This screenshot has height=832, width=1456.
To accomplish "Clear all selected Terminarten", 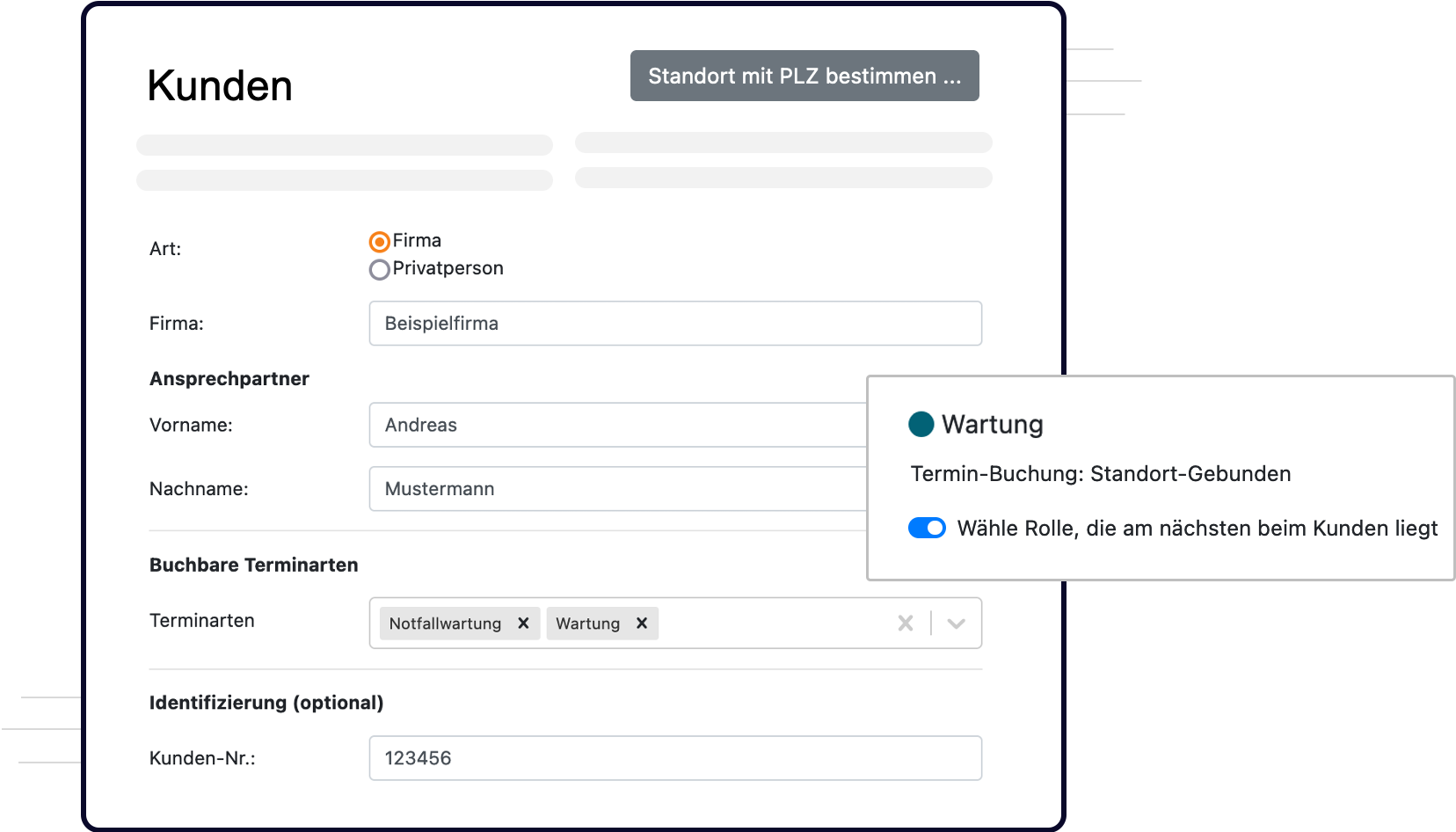I will (x=906, y=624).
